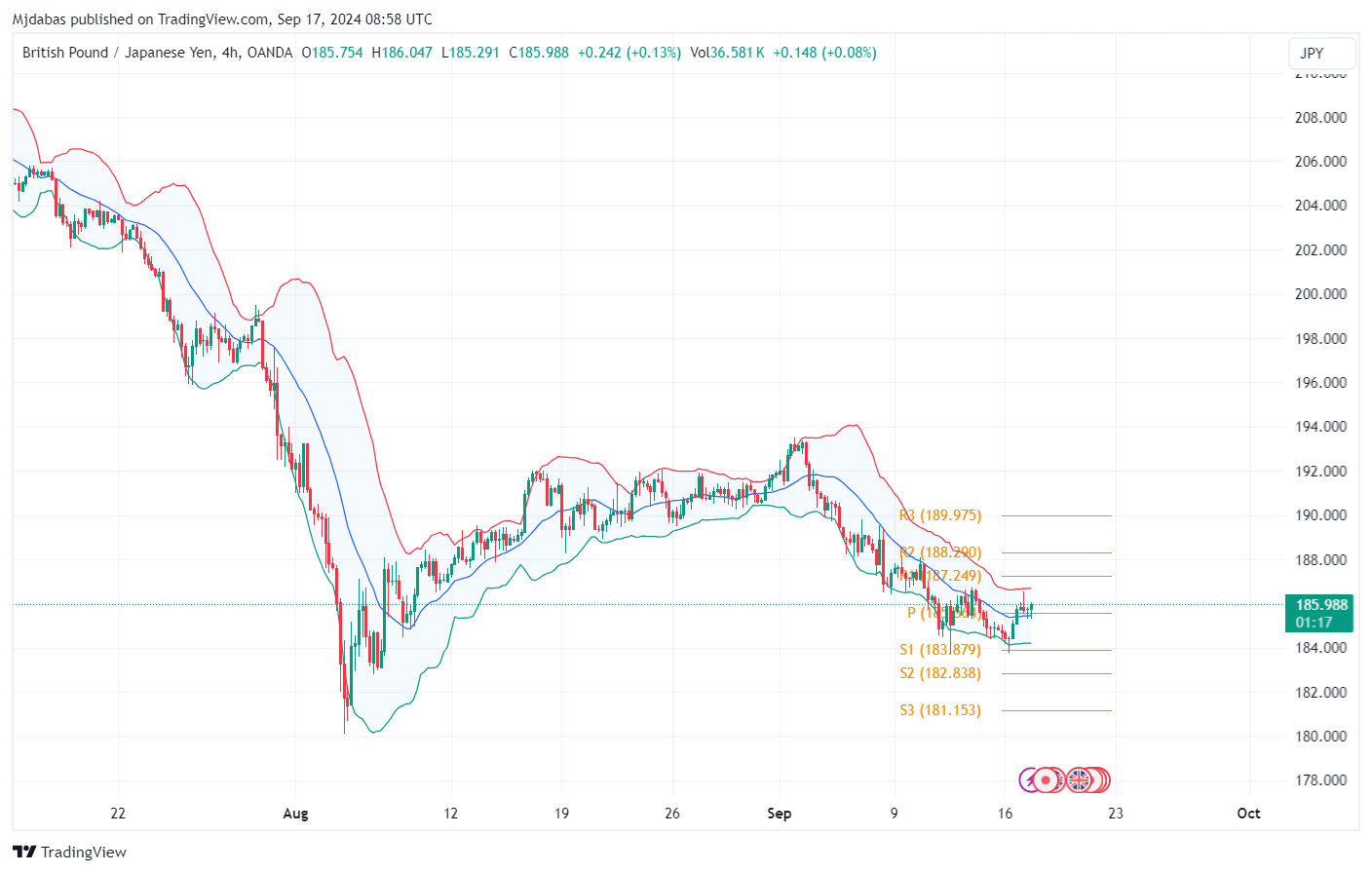Click the Sep label on time axis
1372x873 pixels.
[780, 814]
